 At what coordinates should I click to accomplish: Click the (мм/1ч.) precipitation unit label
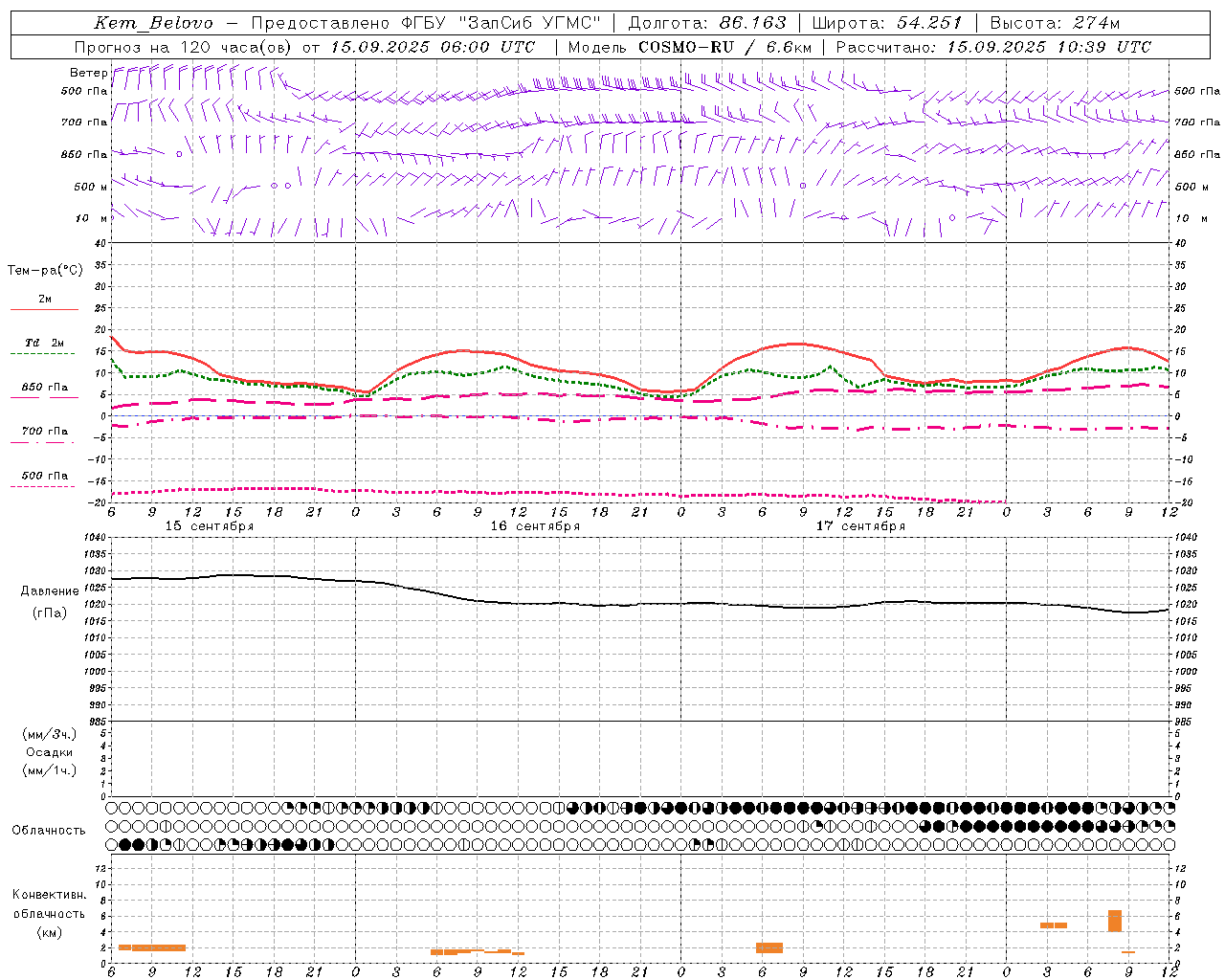click(x=50, y=770)
